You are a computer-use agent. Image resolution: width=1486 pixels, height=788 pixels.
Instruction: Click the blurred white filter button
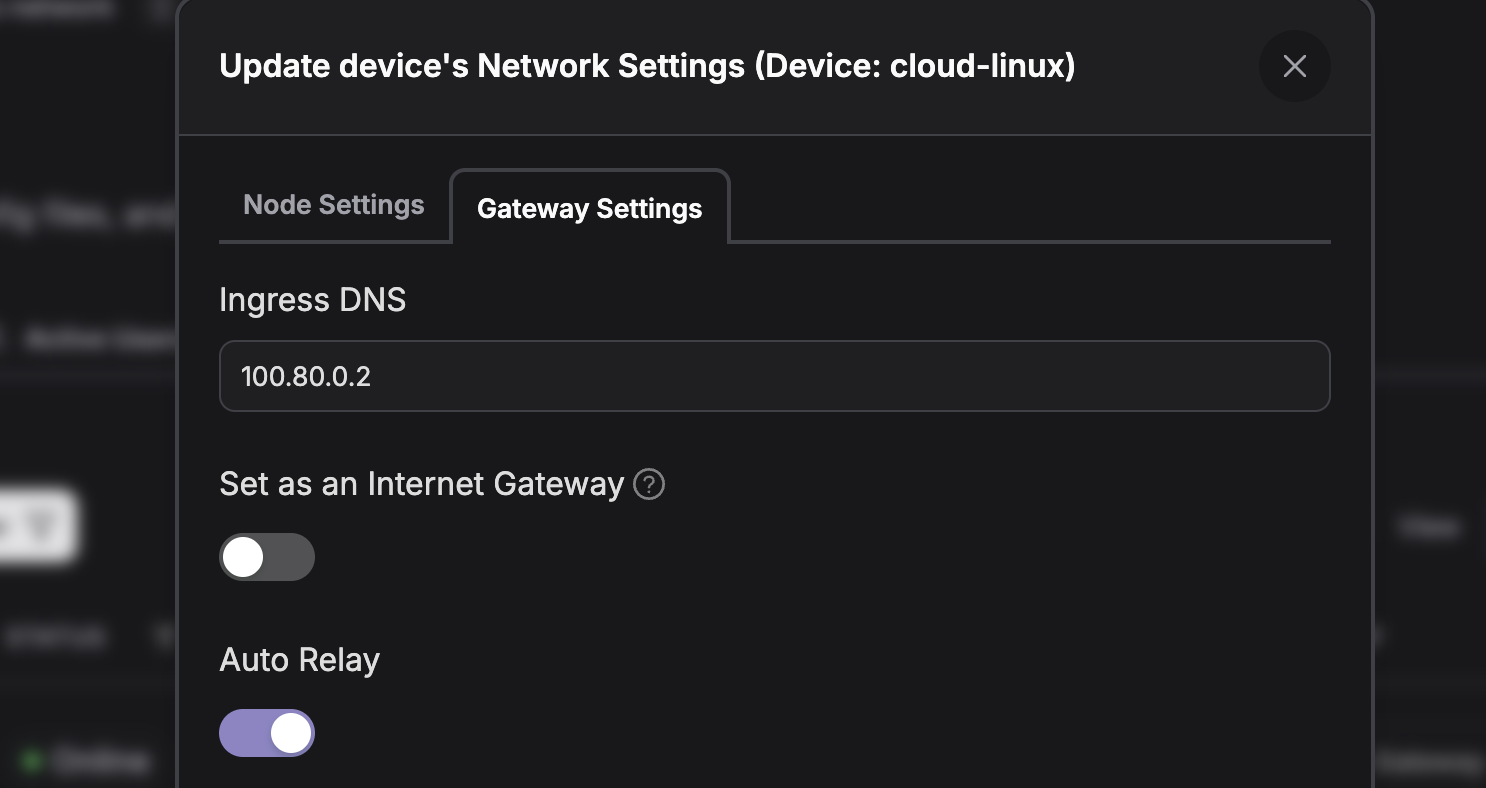(x=38, y=526)
